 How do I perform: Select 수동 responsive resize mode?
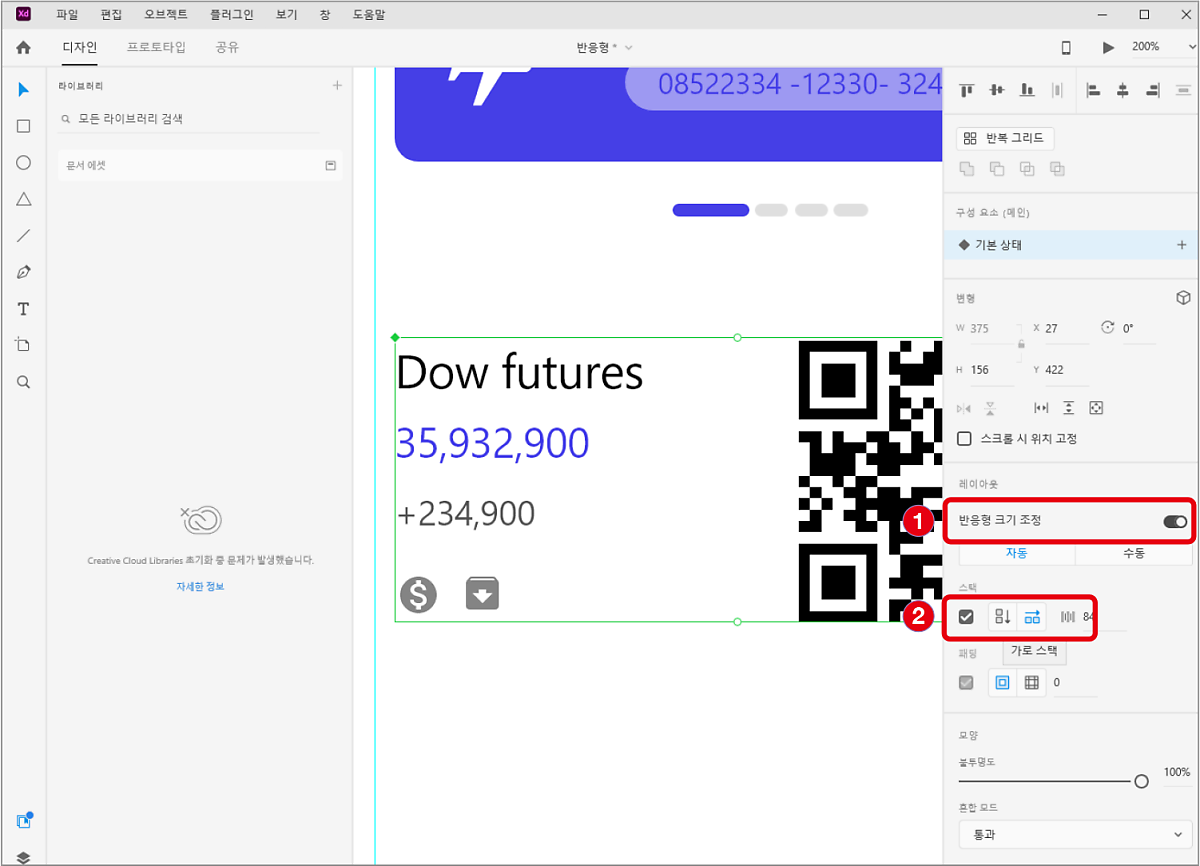pyautogui.click(x=1133, y=553)
